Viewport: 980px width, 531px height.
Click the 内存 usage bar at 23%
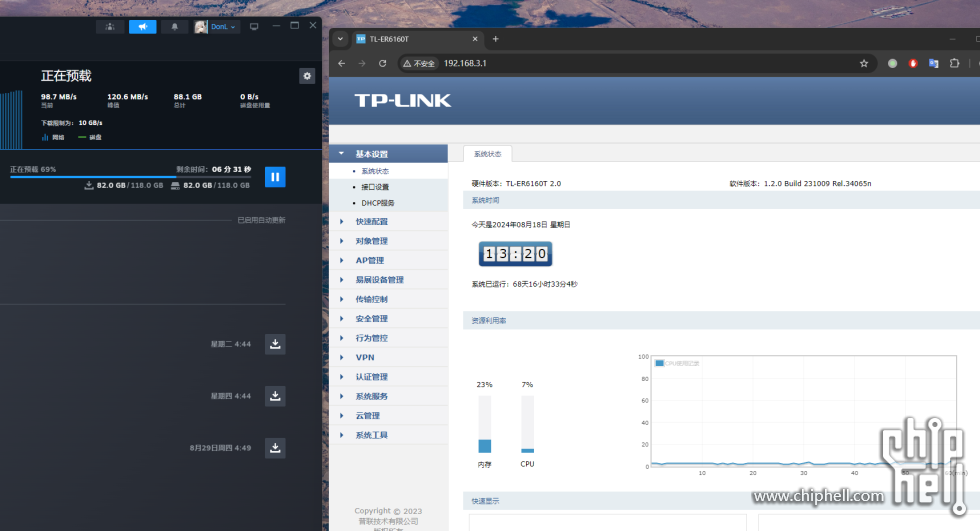pos(484,424)
